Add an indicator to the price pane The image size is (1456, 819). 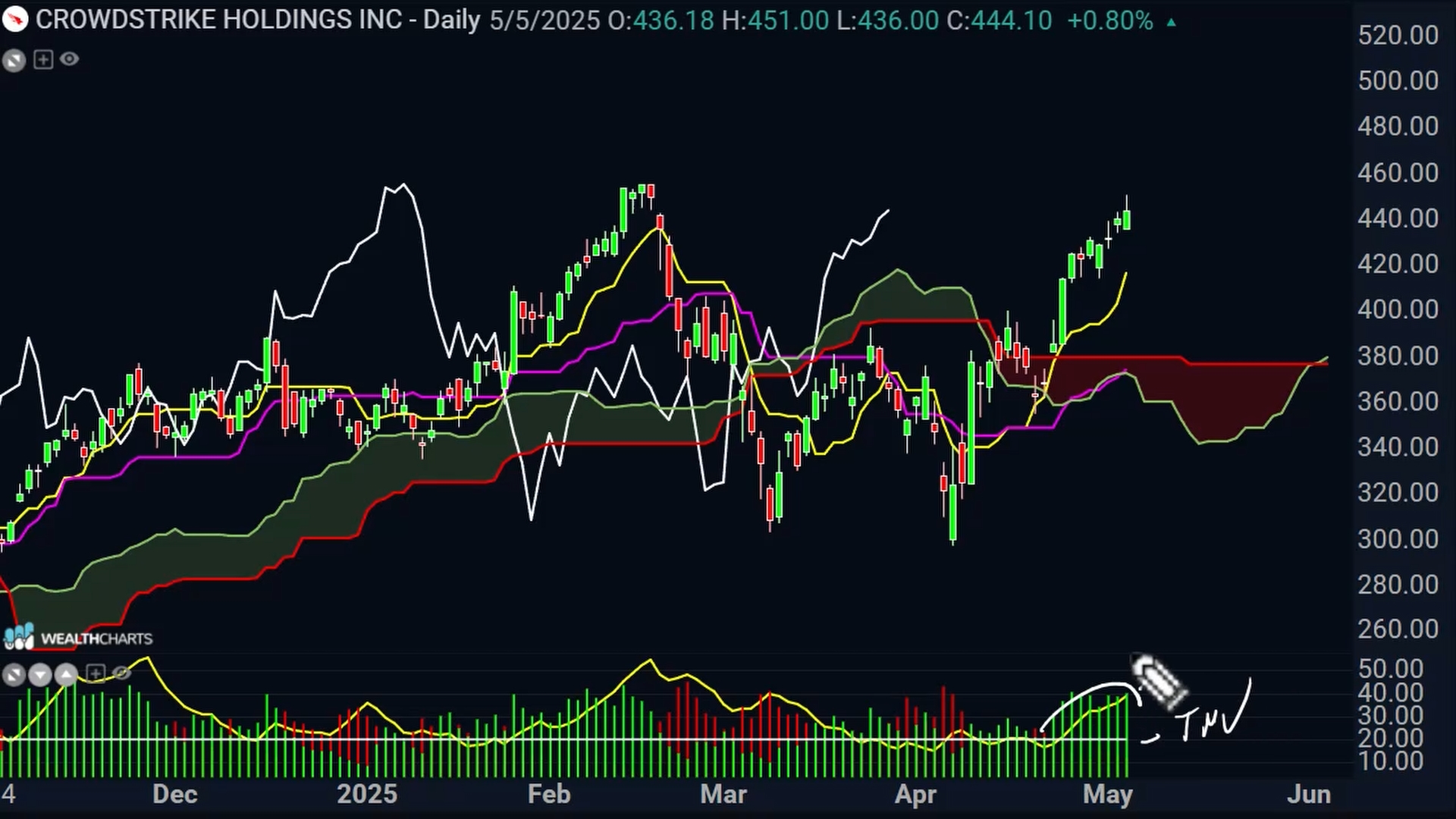(x=43, y=59)
